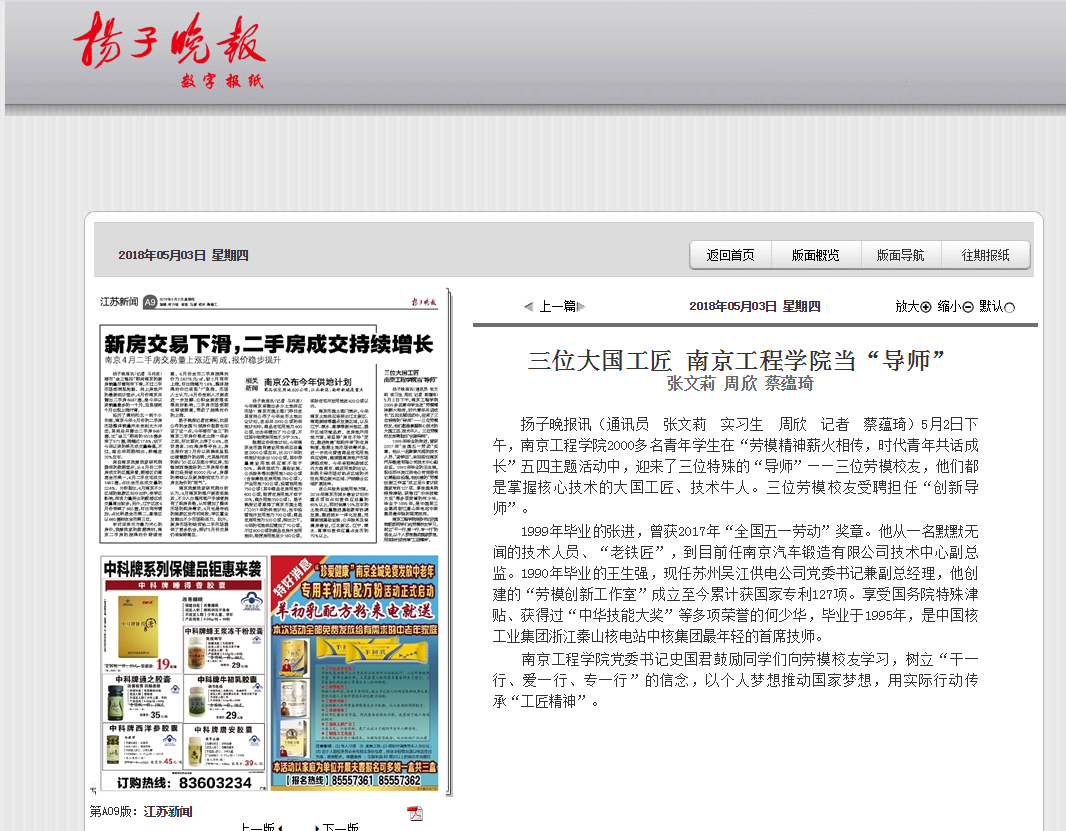Open 返回首页 home tab
1066x831 pixels.
pos(731,255)
